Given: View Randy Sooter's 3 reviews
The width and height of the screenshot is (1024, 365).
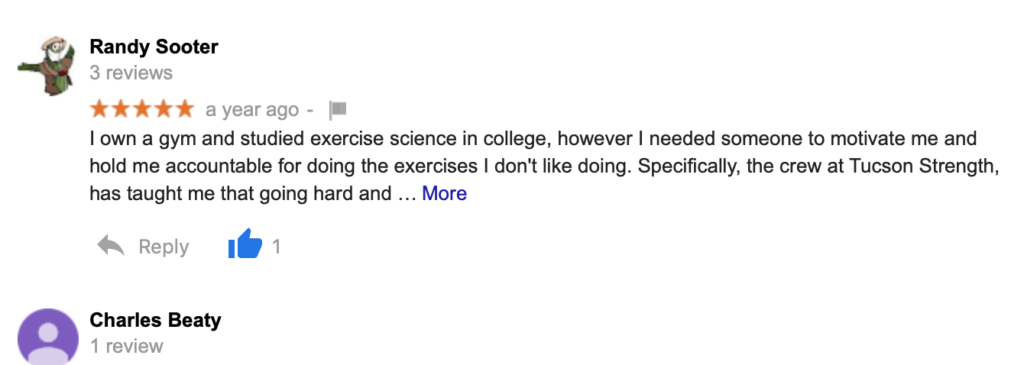Looking at the screenshot, I should coord(131,72).
